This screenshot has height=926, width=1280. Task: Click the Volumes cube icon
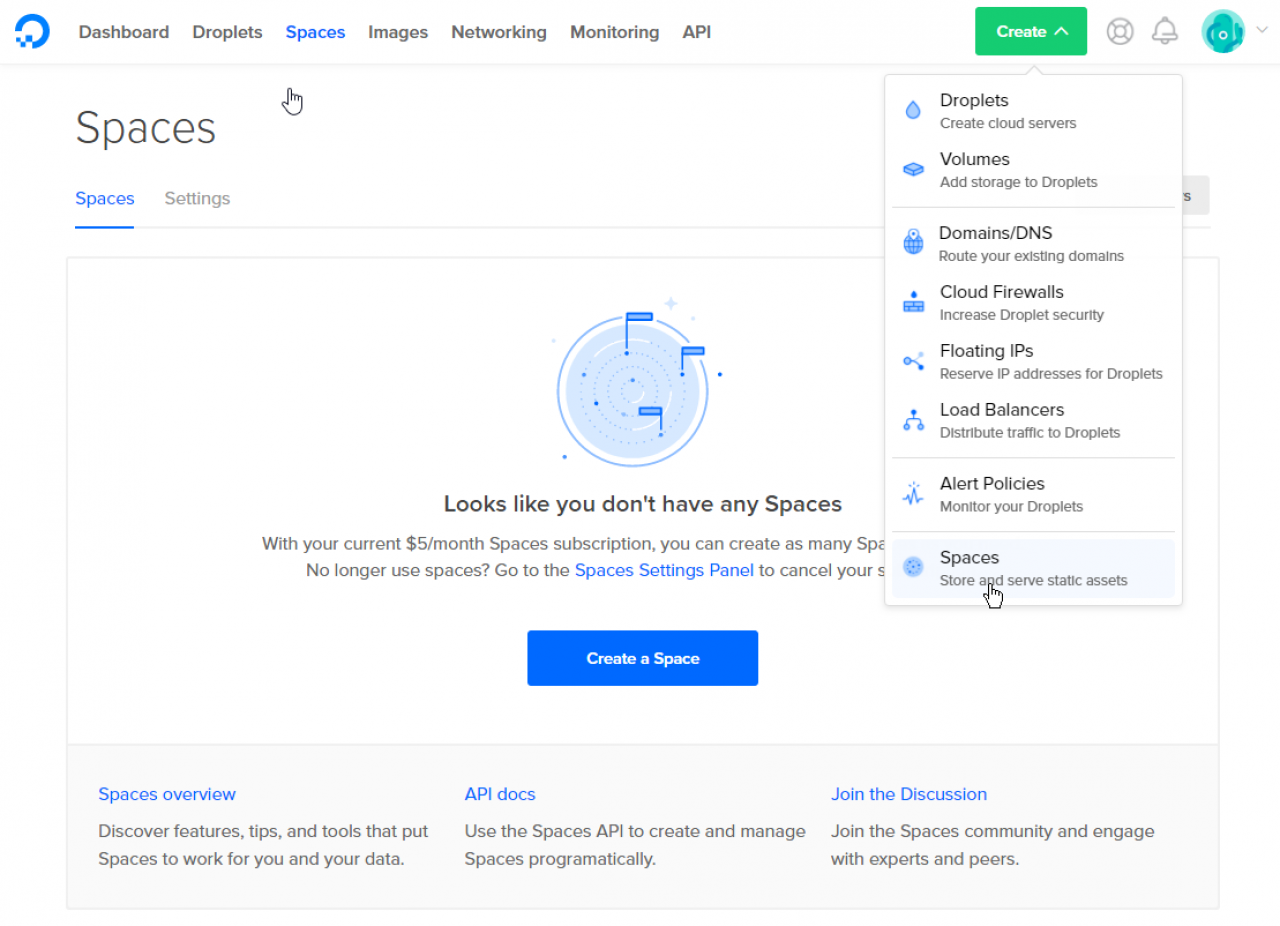click(x=913, y=169)
